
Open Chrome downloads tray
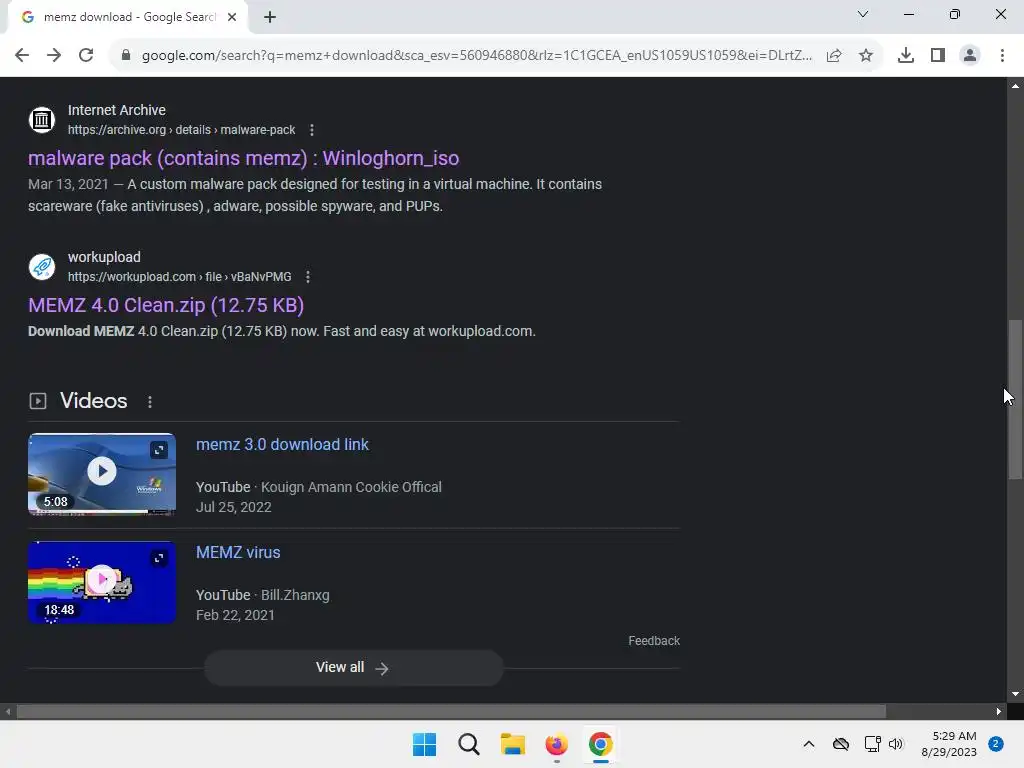(x=905, y=56)
